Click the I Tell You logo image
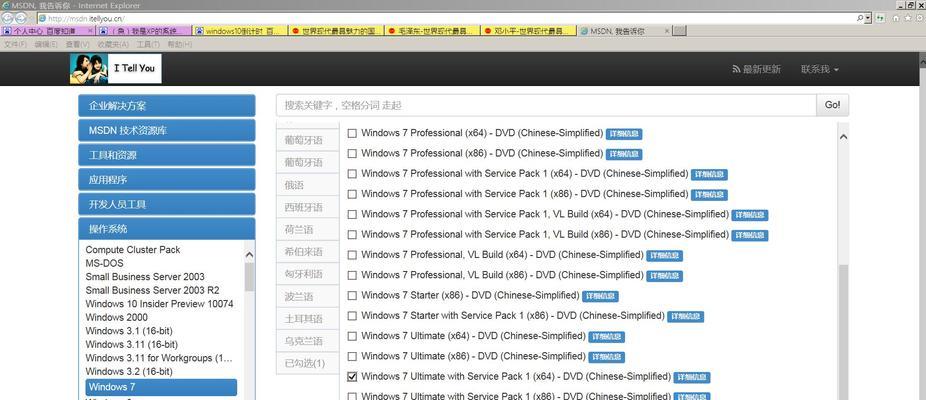 pos(116,69)
